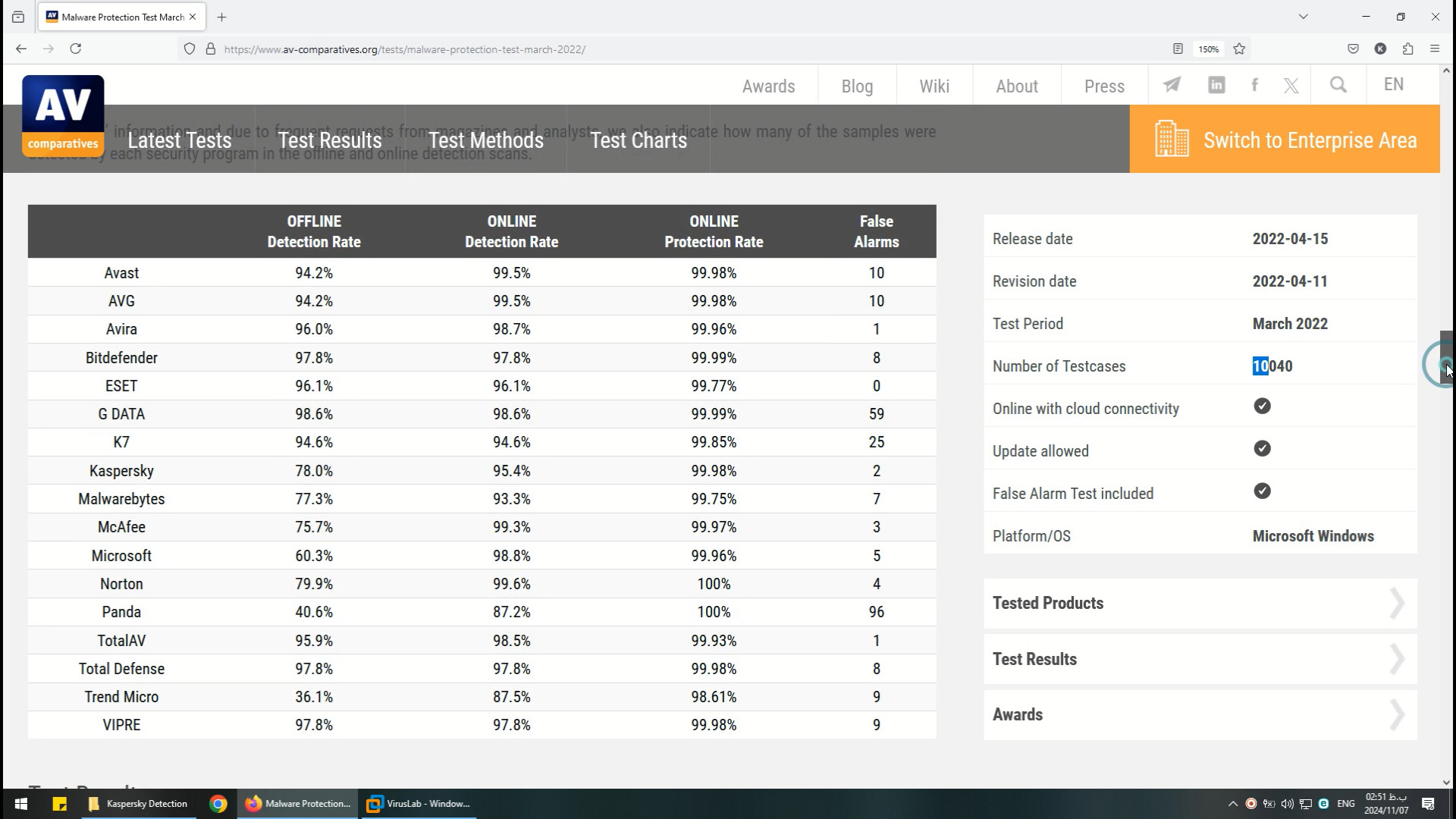Open a new tab with plus icon
Image resolution: width=1456 pixels, height=819 pixels.
(221, 17)
